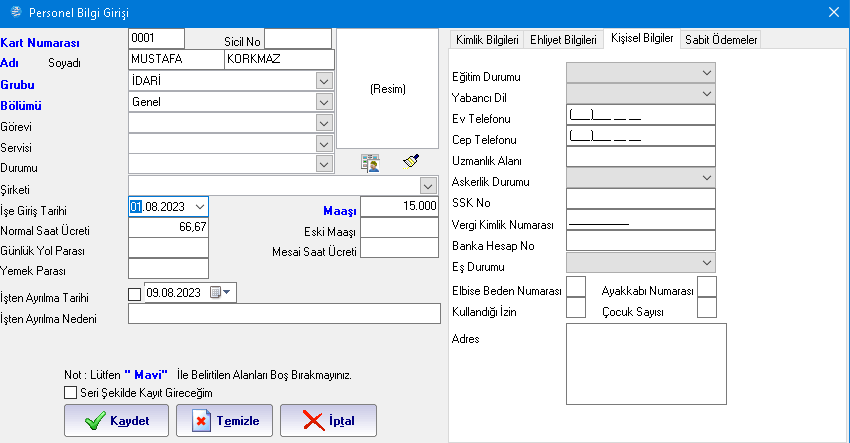Open the İşe Giriş Tarihi date picker
The height and width of the screenshot is (443, 850).
[x=200, y=206]
